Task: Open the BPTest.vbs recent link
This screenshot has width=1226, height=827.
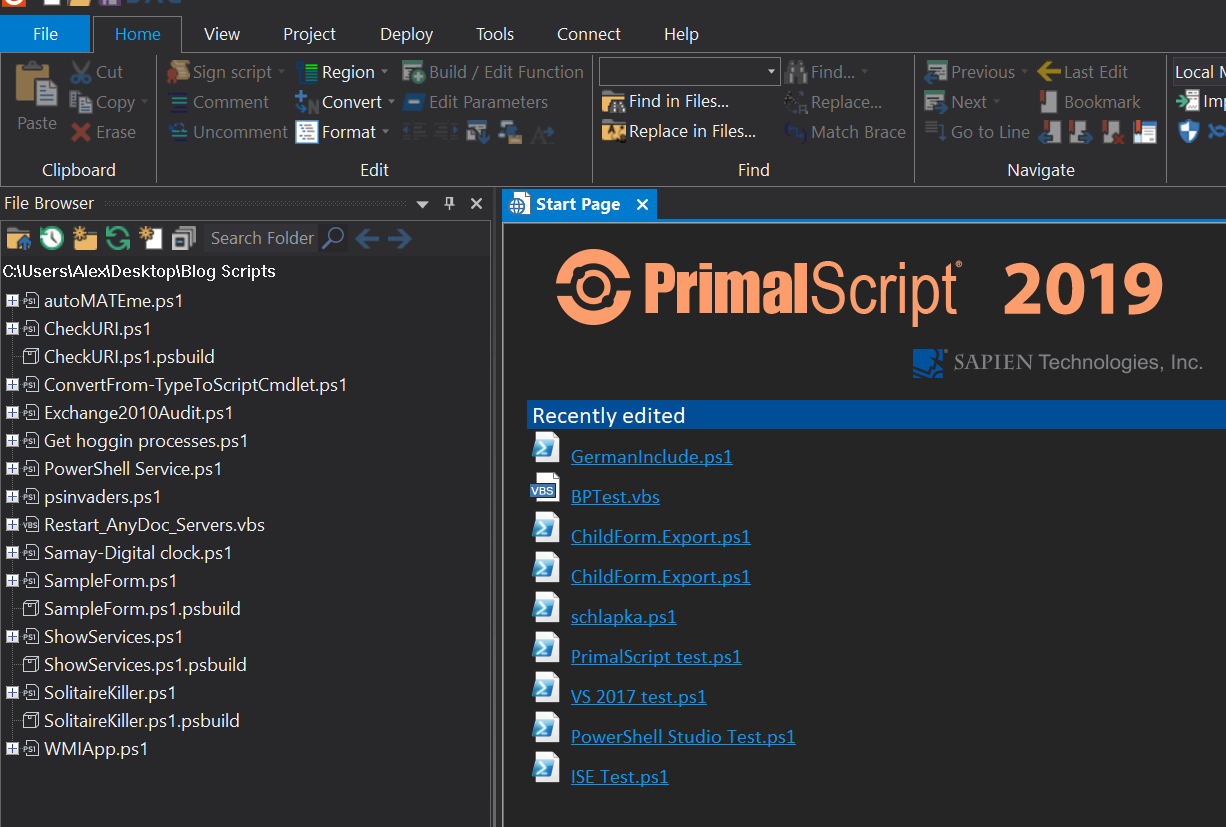Action: click(615, 497)
